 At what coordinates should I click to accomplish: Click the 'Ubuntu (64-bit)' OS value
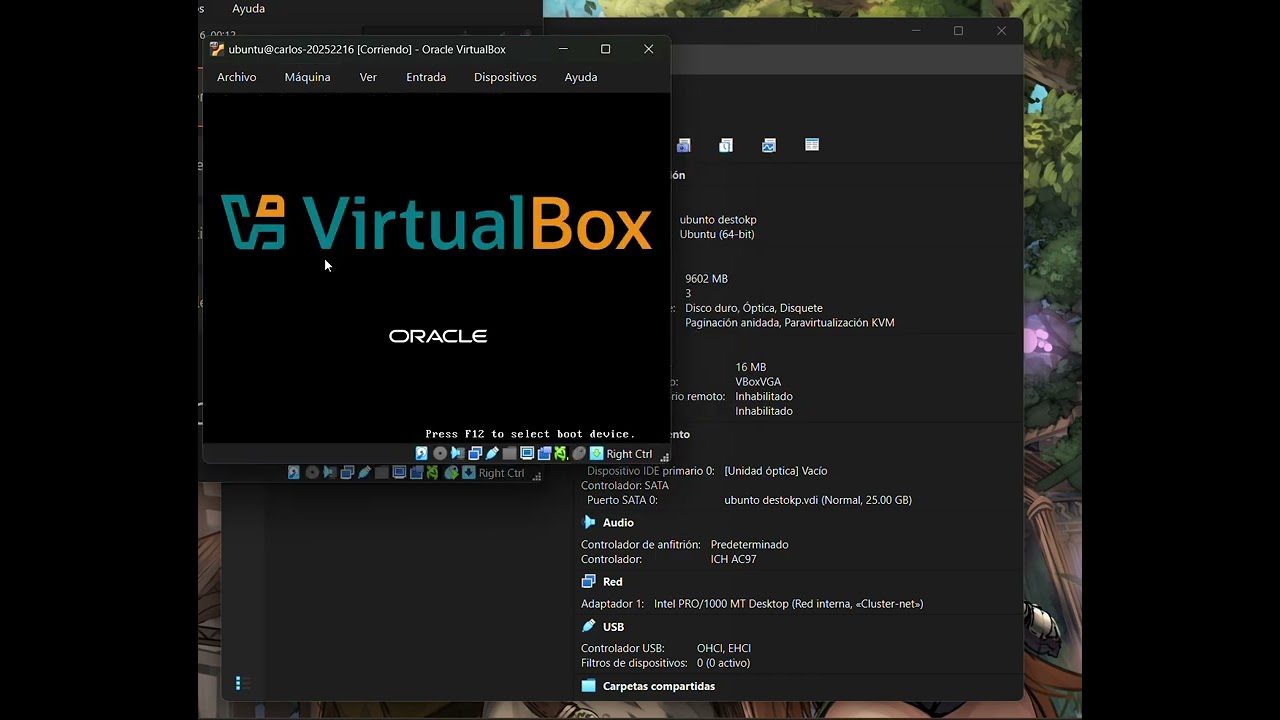pos(717,234)
